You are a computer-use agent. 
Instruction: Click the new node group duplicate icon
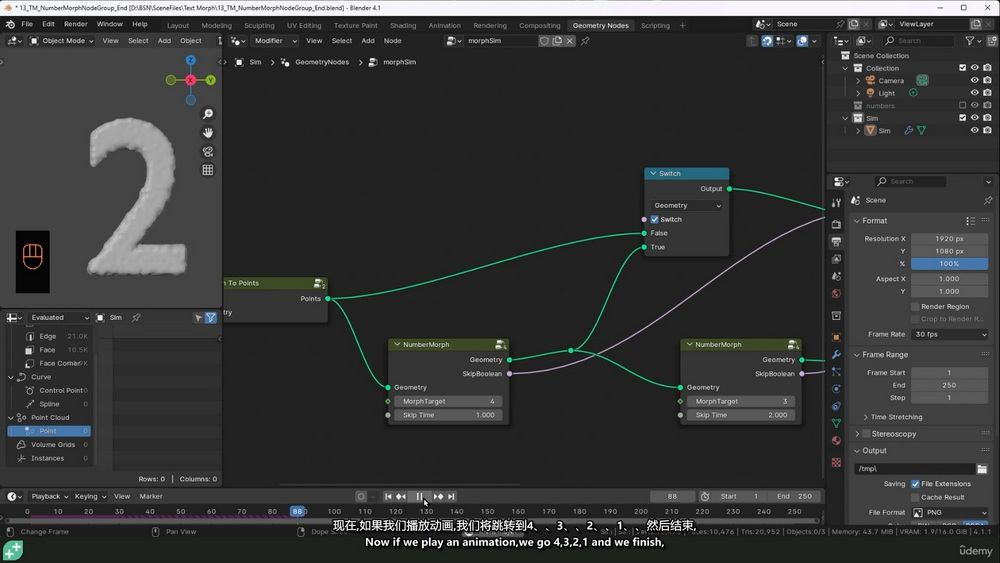[557, 41]
